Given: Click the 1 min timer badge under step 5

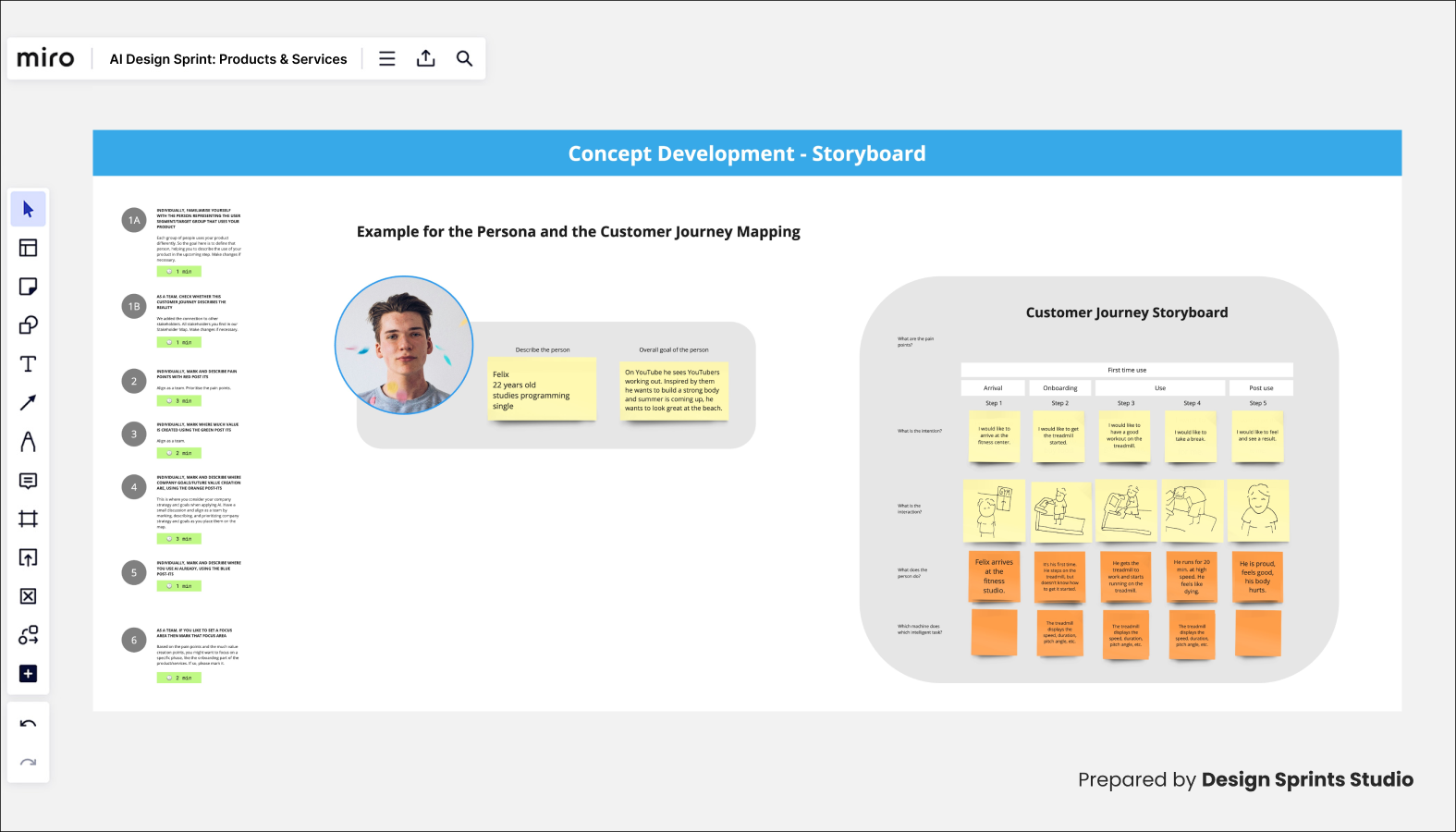Looking at the screenshot, I should click(x=179, y=586).
